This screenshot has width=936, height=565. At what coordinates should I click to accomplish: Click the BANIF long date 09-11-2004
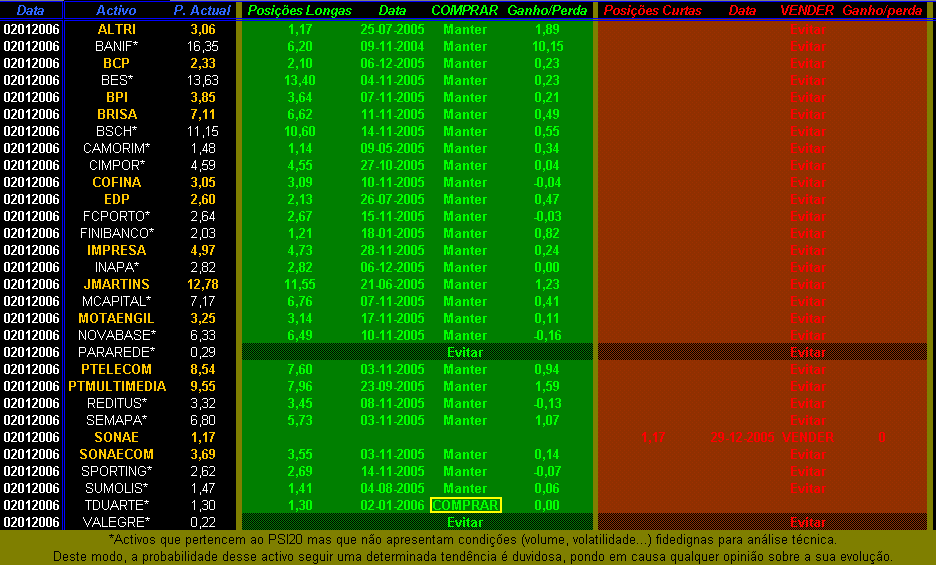click(392, 47)
